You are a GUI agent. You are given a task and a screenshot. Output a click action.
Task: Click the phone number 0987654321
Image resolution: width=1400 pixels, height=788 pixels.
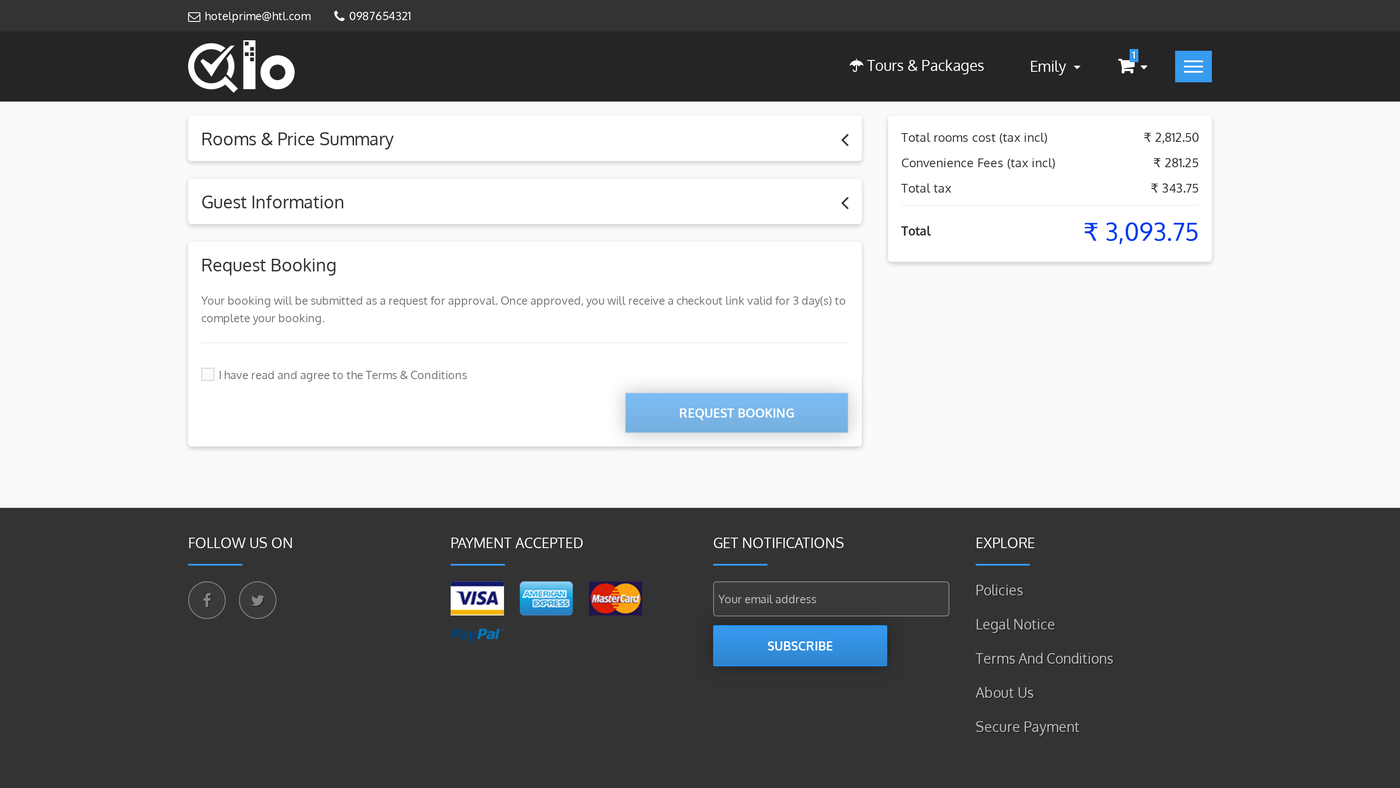(380, 16)
